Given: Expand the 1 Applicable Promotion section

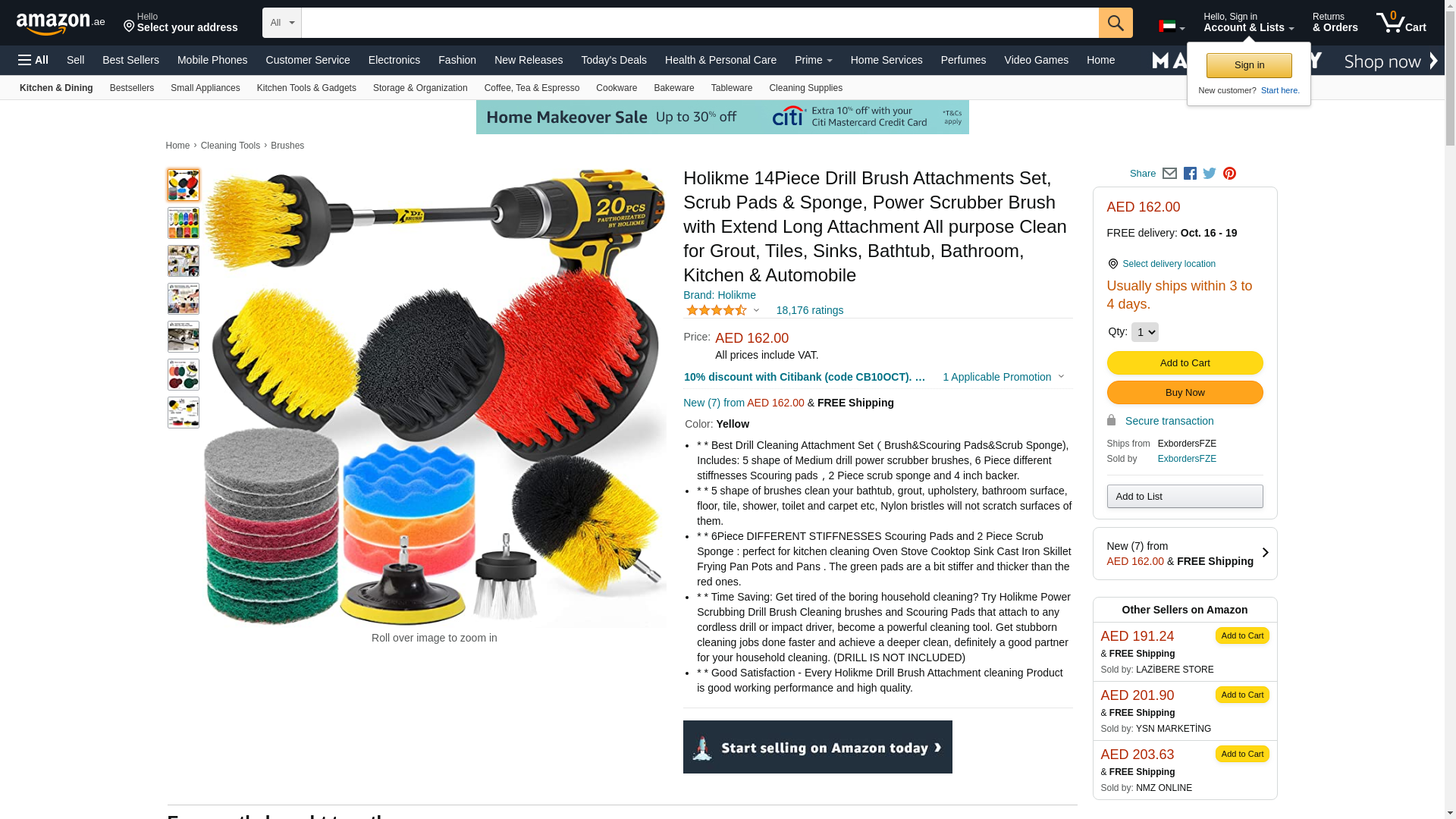Looking at the screenshot, I should tap(1003, 377).
